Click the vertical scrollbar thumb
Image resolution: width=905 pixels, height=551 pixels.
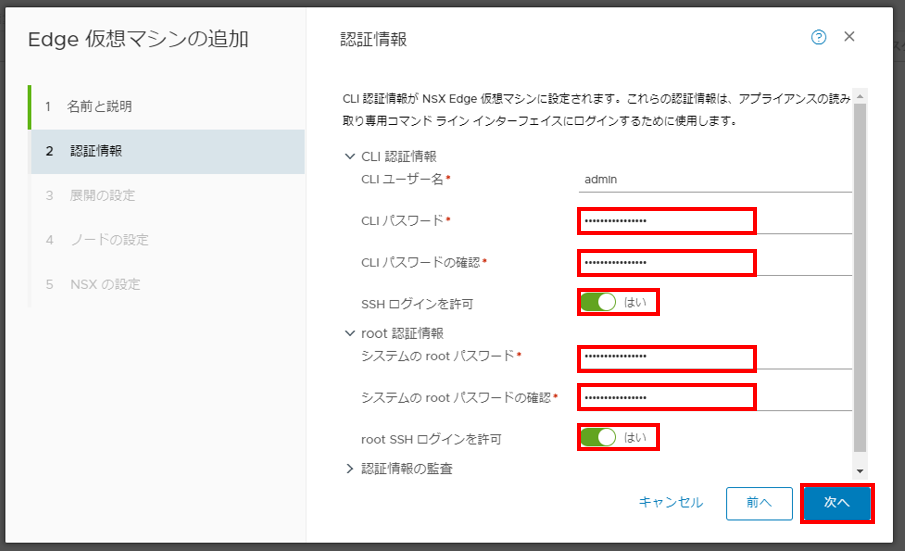tap(860, 278)
